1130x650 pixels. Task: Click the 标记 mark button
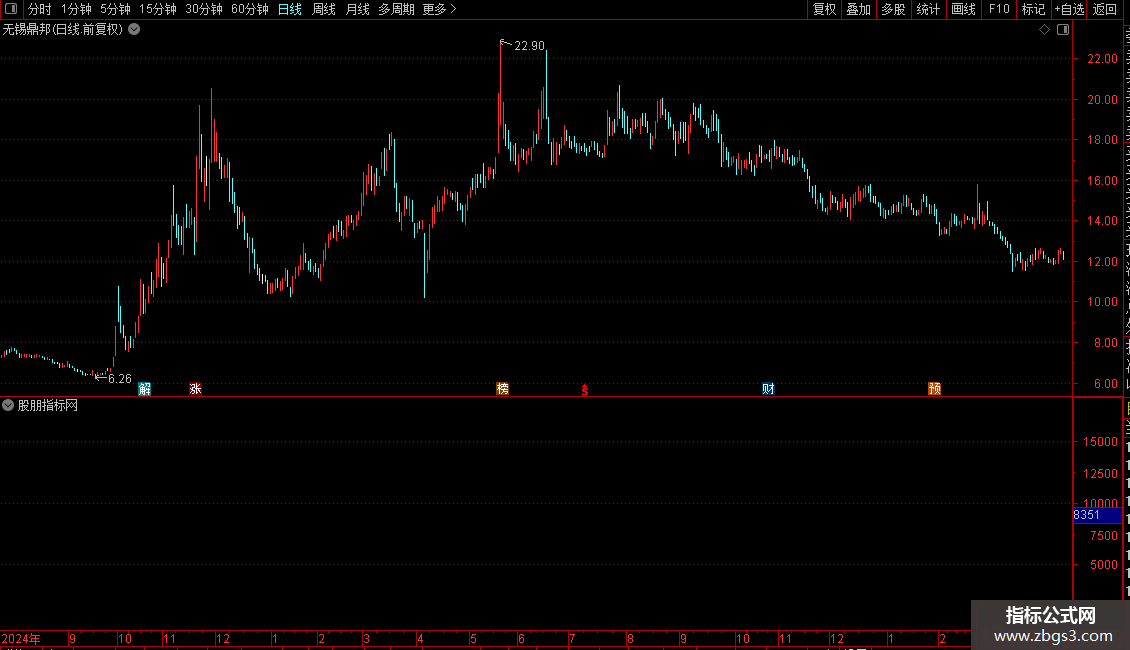tap(1033, 9)
